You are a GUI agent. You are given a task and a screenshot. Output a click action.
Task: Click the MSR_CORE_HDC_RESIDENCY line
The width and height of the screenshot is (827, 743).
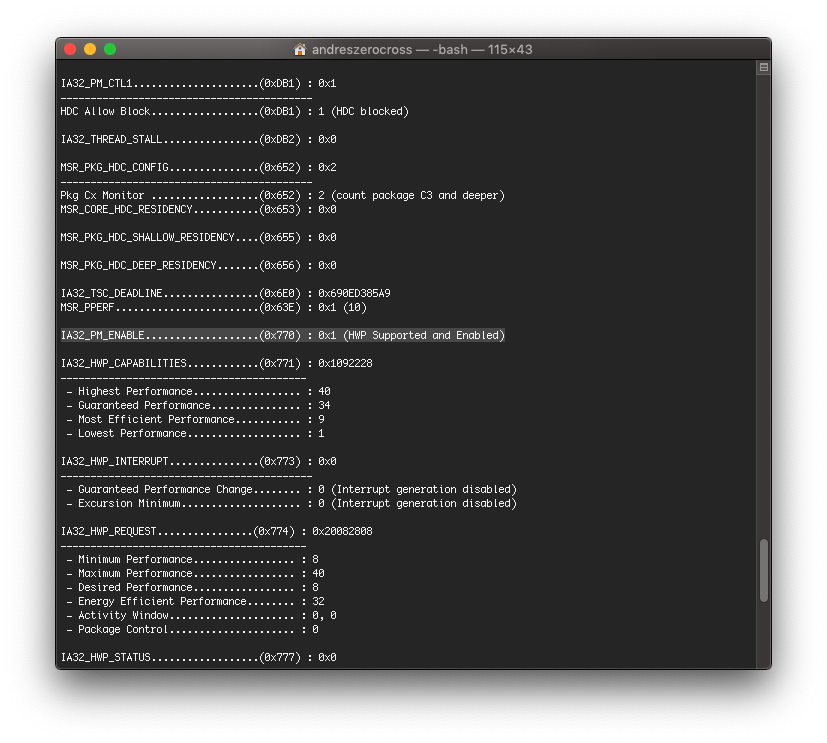tap(198, 209)
